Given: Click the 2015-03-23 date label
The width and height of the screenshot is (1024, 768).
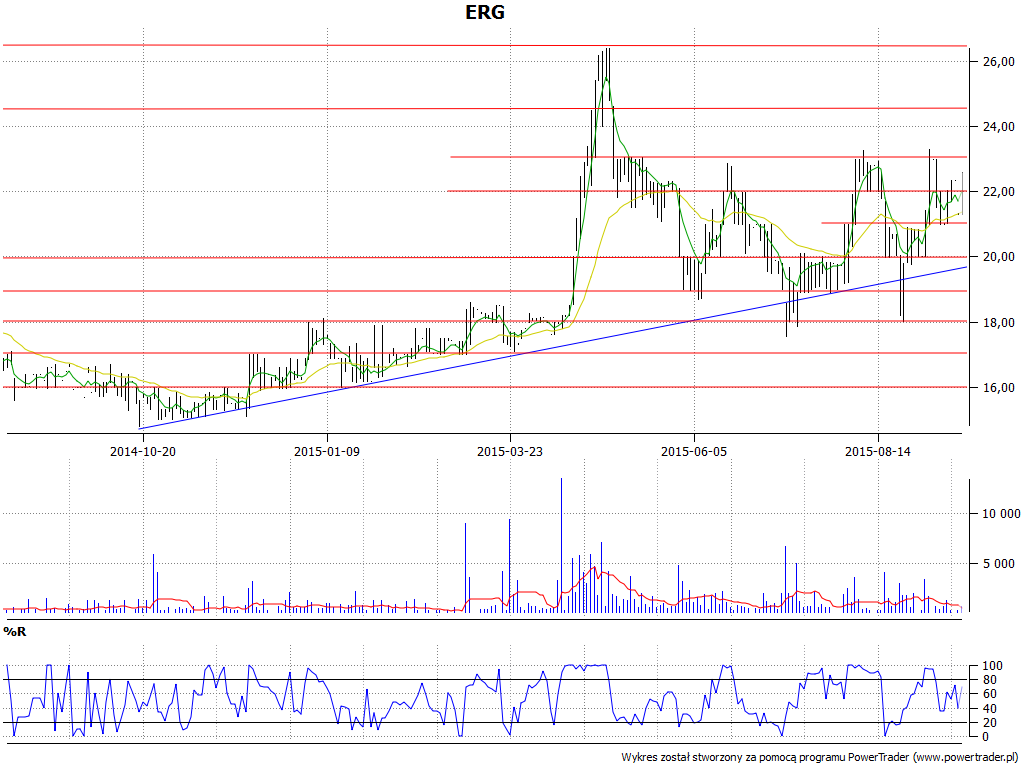Looking at the screenshot, I should pyautogui.click(x=510, y=451).
